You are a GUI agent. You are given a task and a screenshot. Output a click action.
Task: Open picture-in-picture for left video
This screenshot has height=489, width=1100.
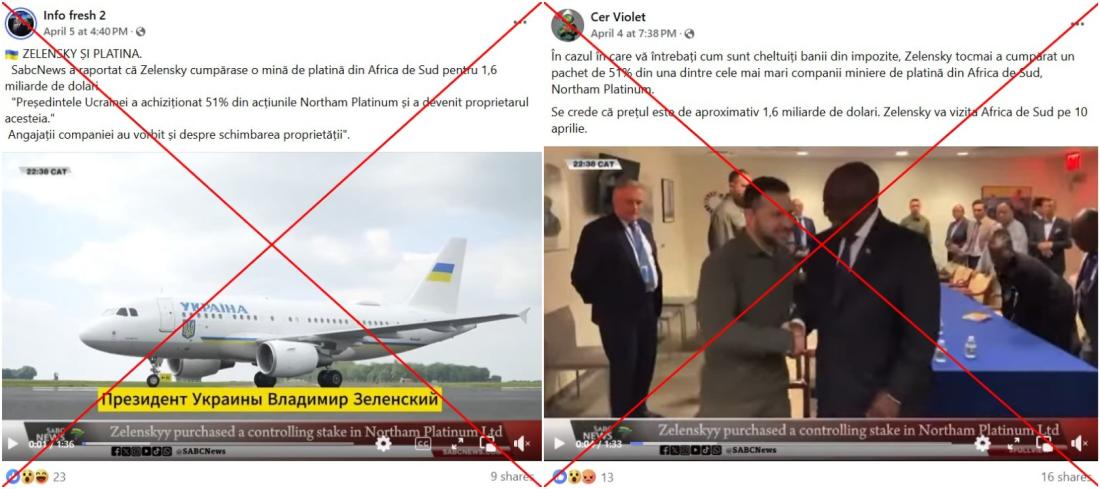[x=488, y=443]
